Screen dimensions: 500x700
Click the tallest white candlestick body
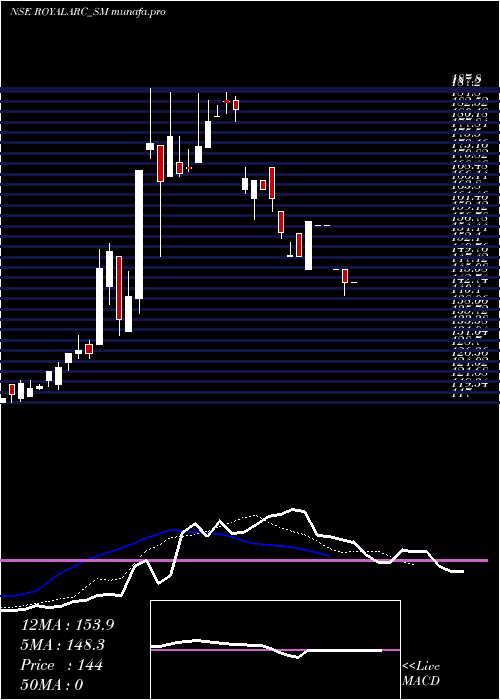pos(139,234)
